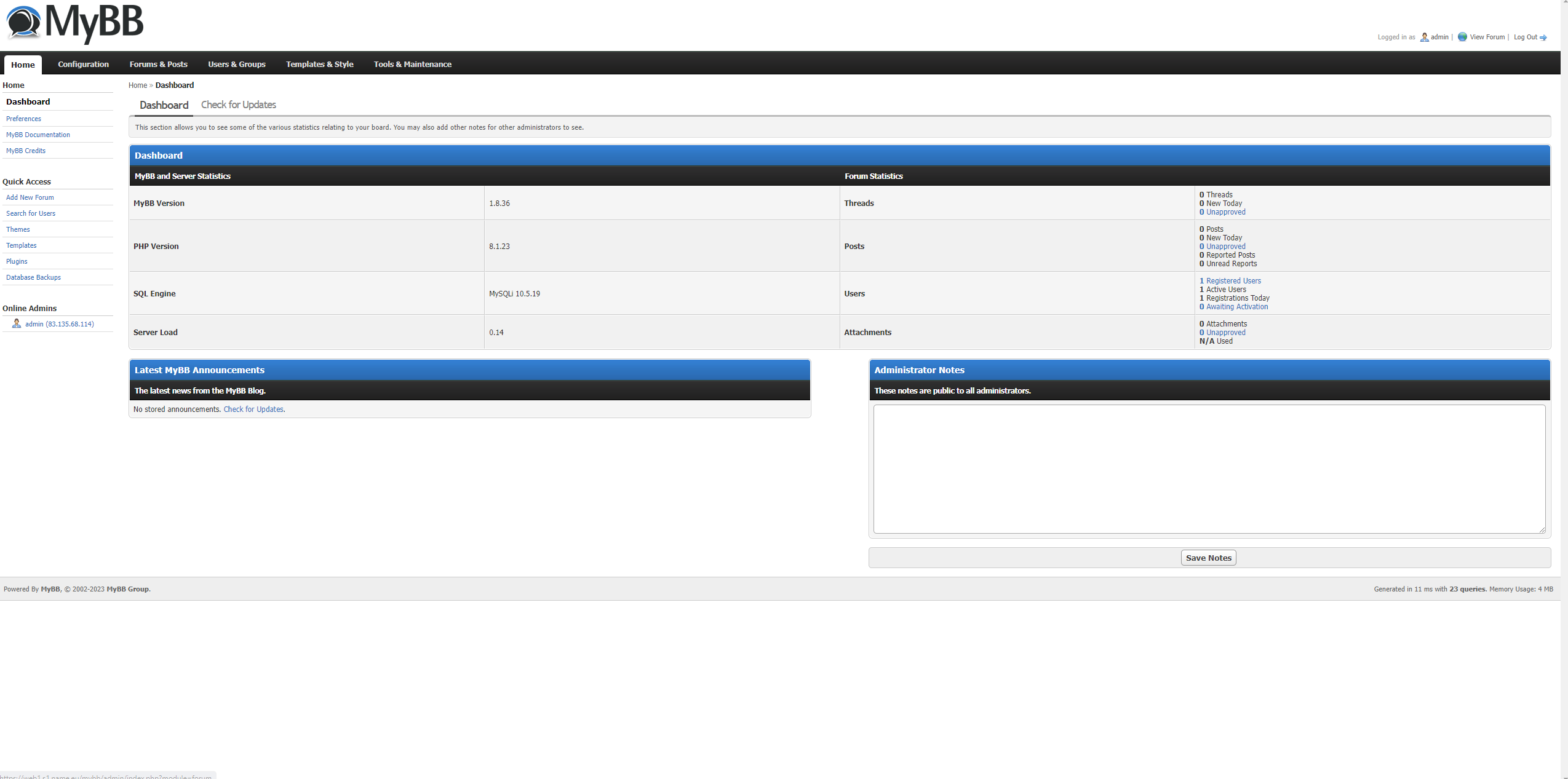The image size is (1568, 779).
Task: Open Database Backups quick access link
Action: click(33, 277)
